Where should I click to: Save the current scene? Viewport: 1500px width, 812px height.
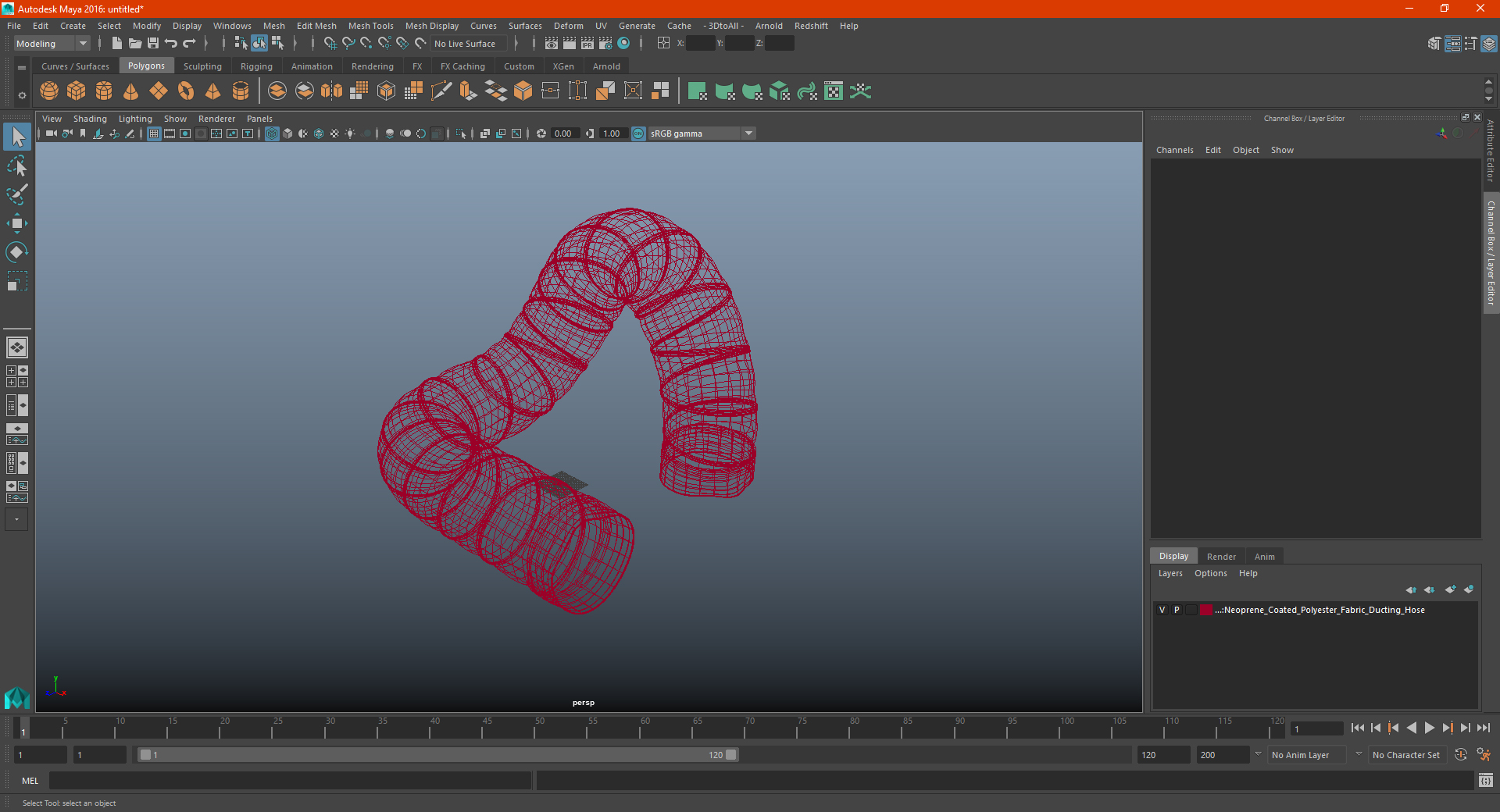[x=153, y=44]
